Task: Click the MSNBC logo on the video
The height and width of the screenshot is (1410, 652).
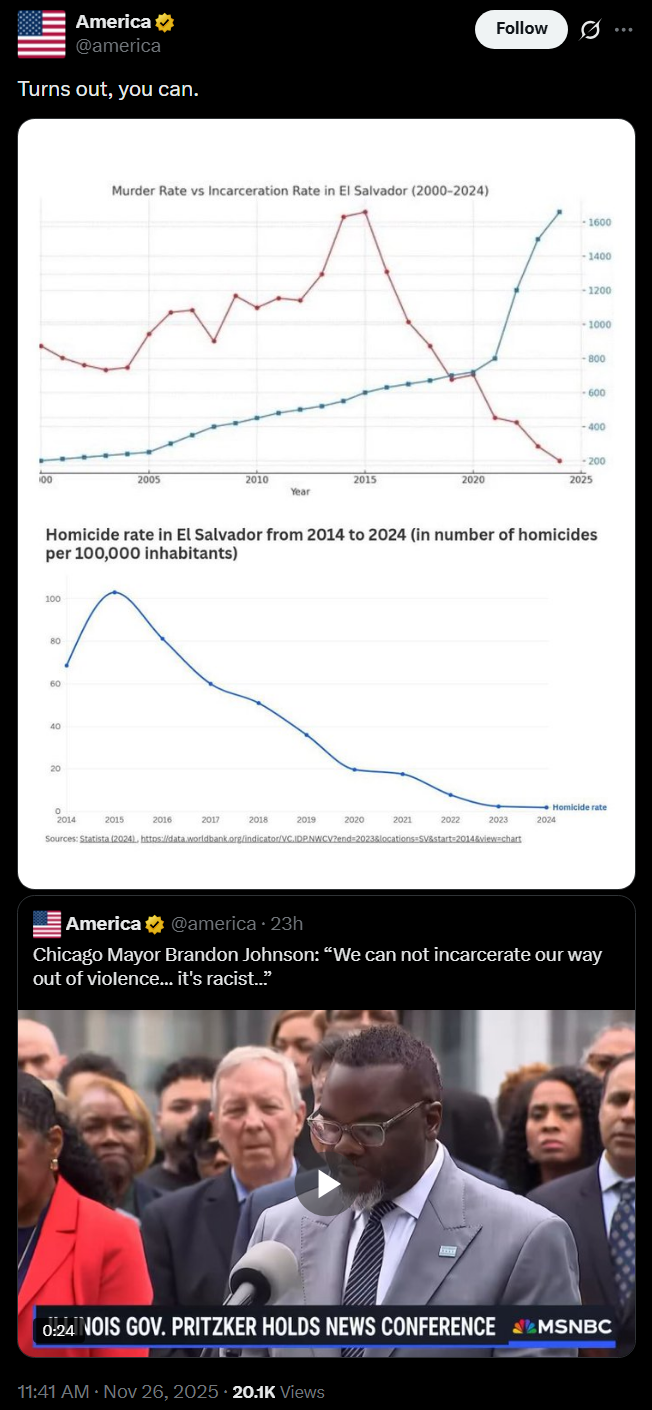Action: [x=561, y=1327]
